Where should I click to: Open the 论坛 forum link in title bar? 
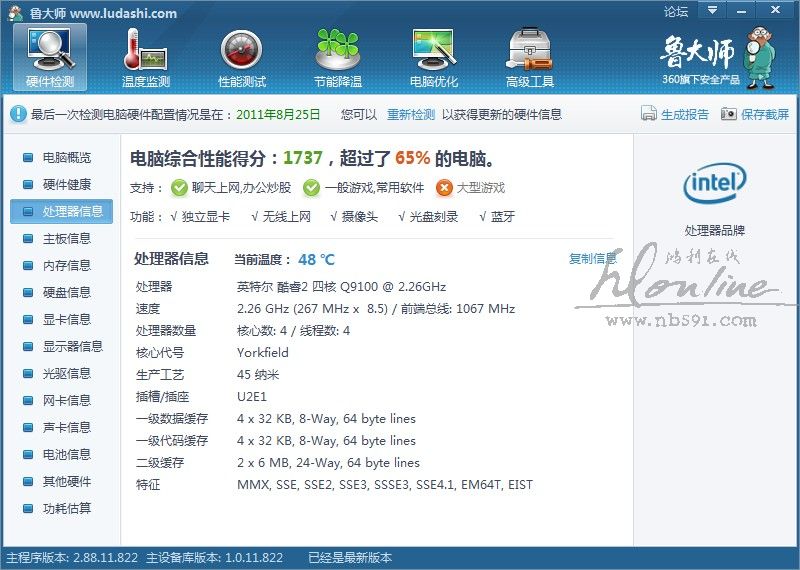coord(676,12)
